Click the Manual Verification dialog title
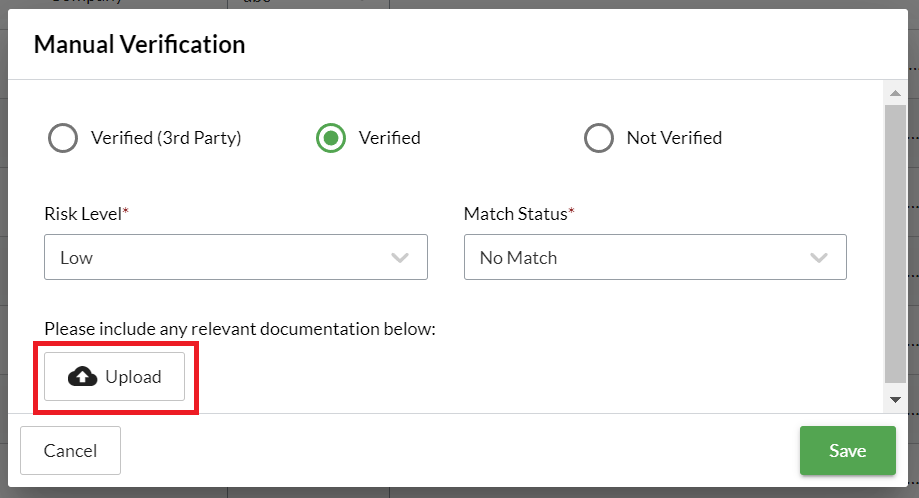This screenshot has height=498, width=919. pos(139,44)
